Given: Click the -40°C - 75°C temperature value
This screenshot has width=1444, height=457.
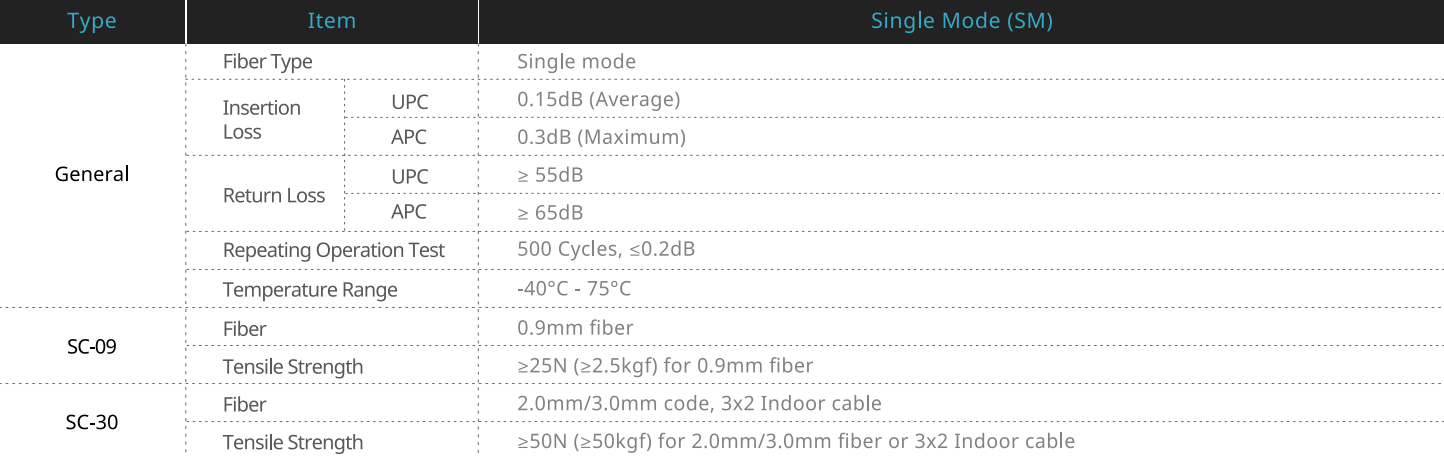Looking at the screenshot, I should tap(574, 288).
